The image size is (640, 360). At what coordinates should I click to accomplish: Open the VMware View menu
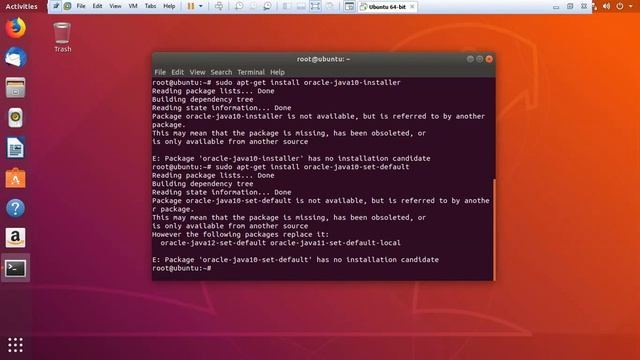point(115,6)
